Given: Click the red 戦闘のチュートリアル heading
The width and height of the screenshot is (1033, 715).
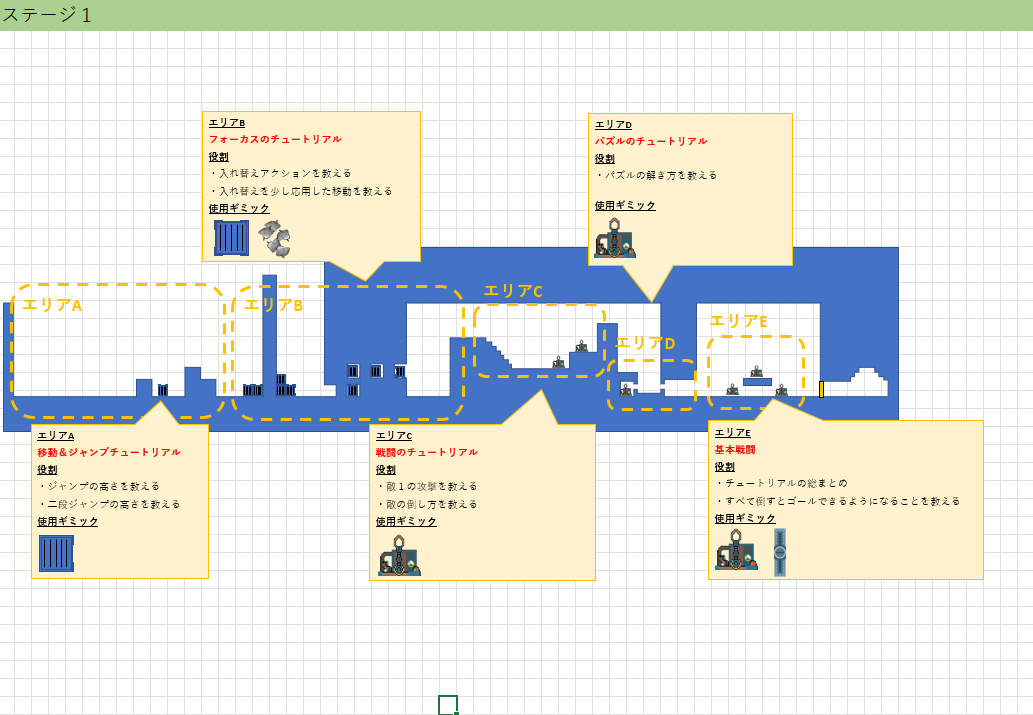Looking at the screenshot, I should coord(427,452).
